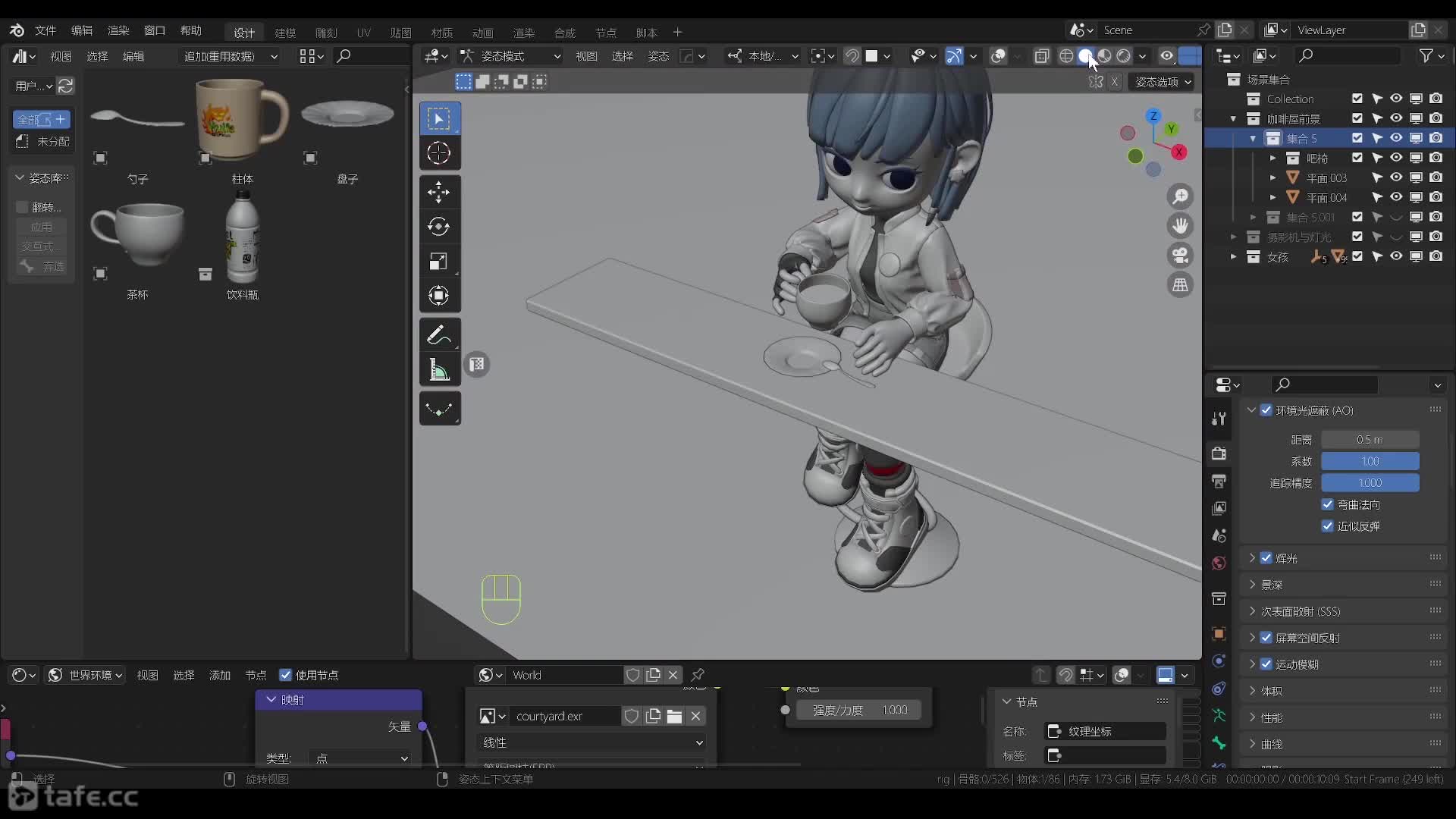Adjust the 追踪精度 slider

tap(1370, 482)
